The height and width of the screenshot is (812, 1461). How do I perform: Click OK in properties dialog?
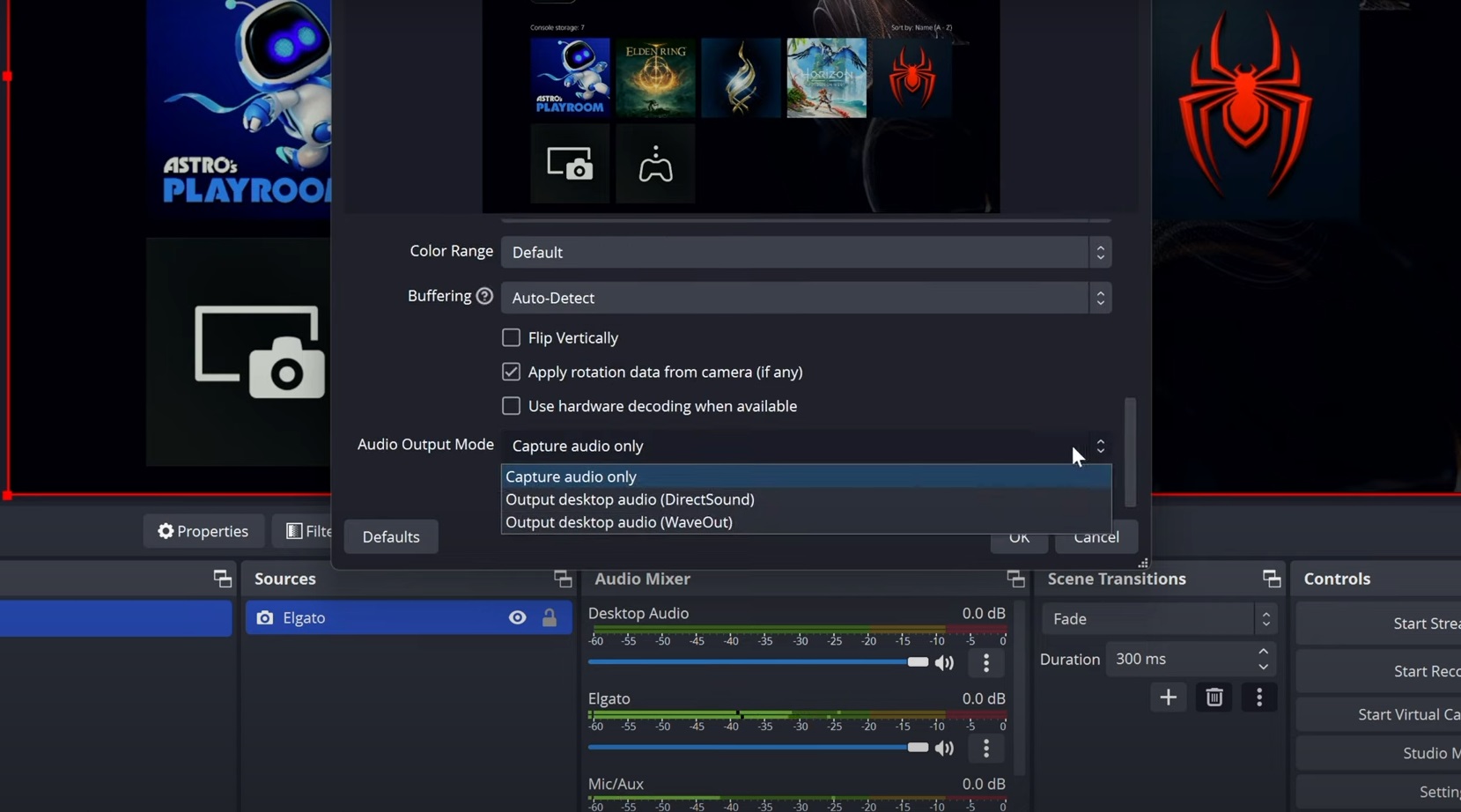[1019, 539]
